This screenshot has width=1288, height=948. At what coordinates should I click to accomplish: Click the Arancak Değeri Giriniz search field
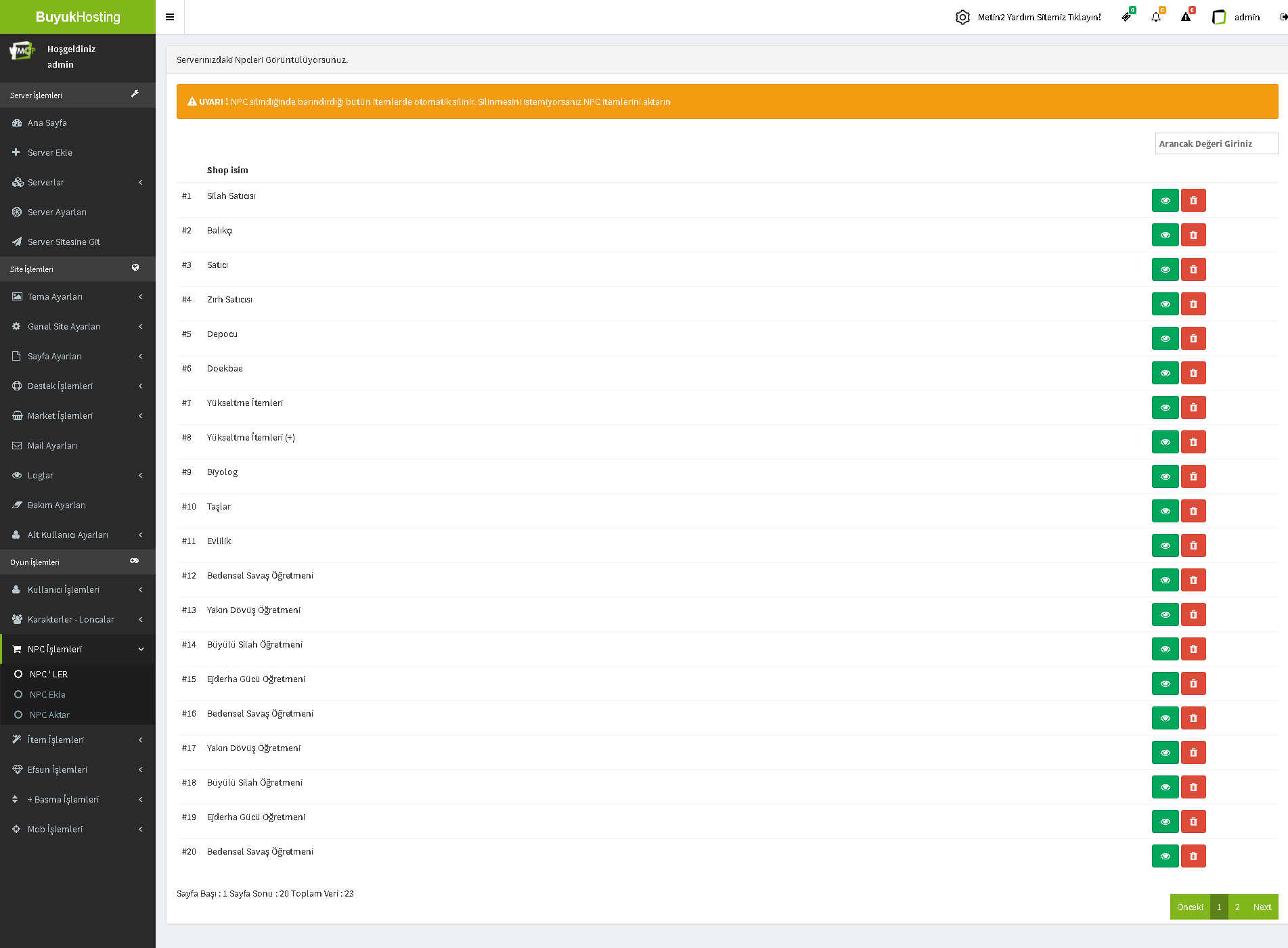1216,143
